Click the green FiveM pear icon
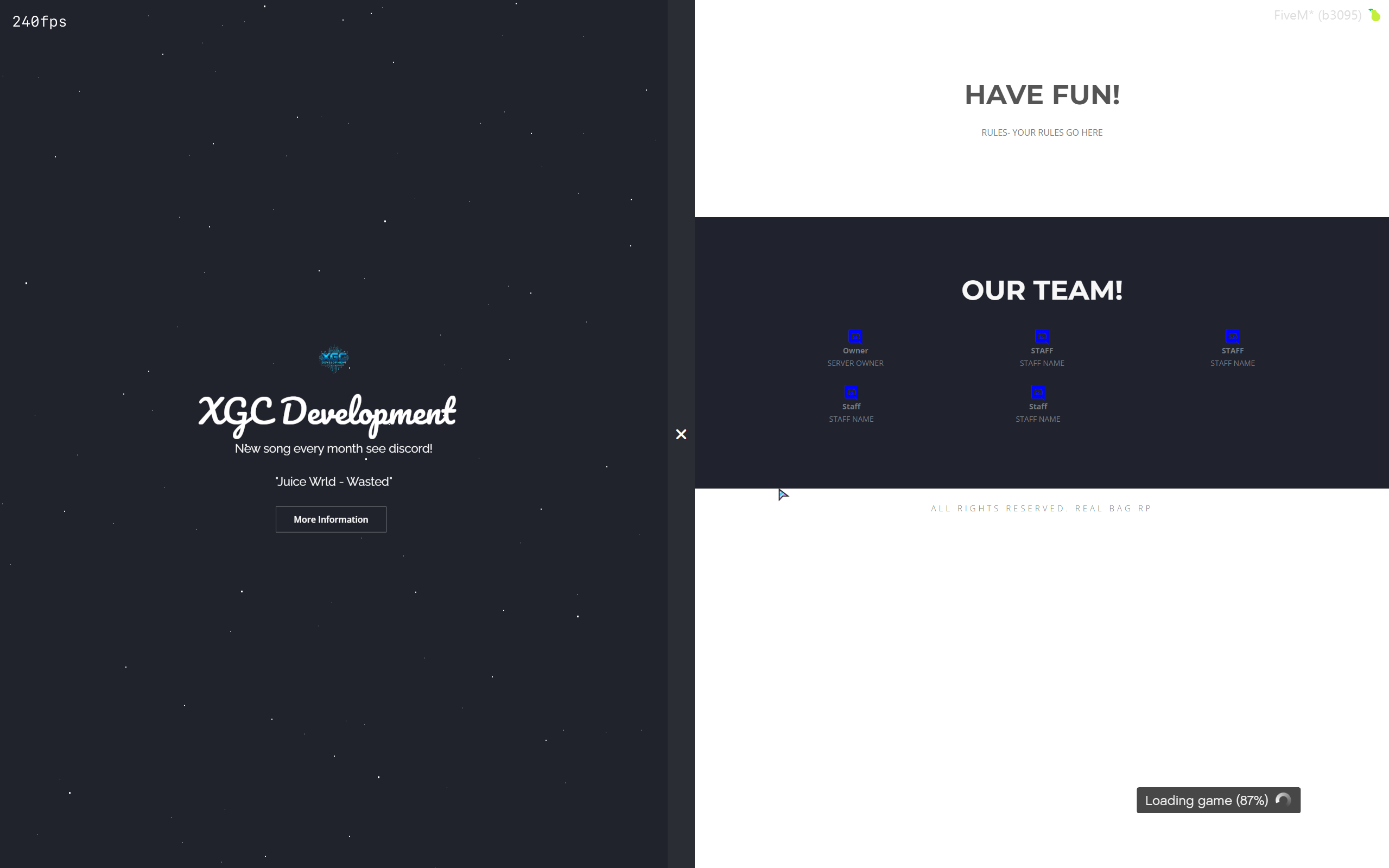The width and height of the screenshot is (1389, 868). pos(1375,15)
